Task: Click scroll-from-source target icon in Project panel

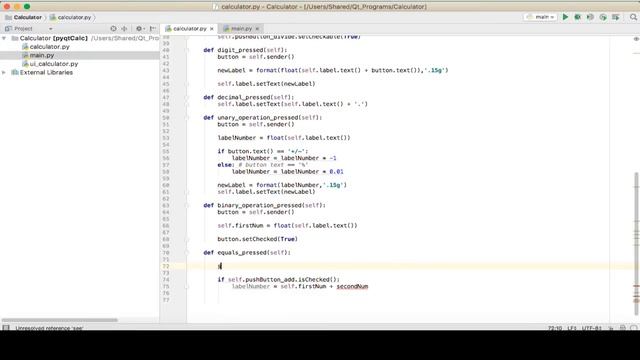Action: tap(113, 29)
